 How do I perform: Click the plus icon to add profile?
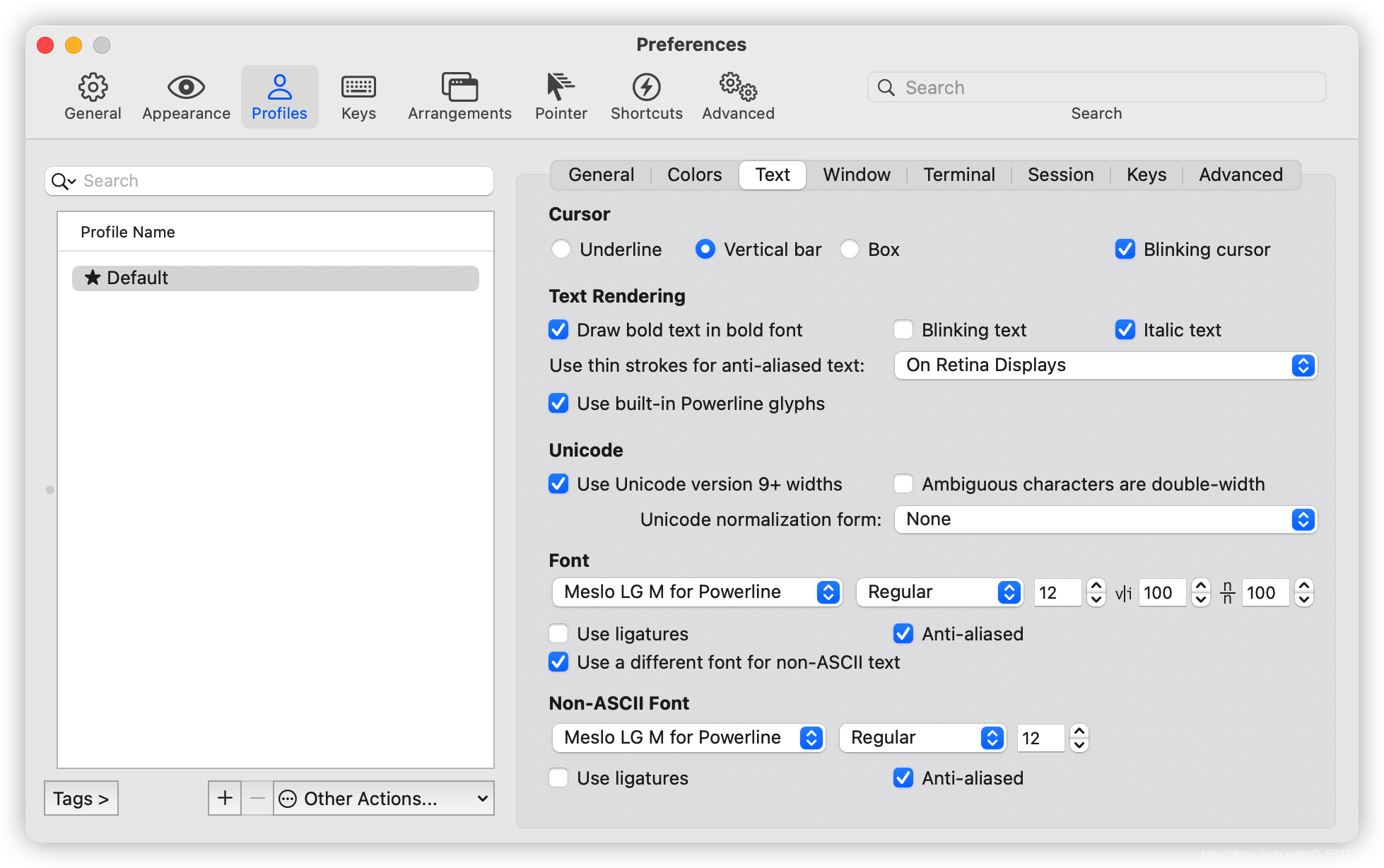click(225, 798)
